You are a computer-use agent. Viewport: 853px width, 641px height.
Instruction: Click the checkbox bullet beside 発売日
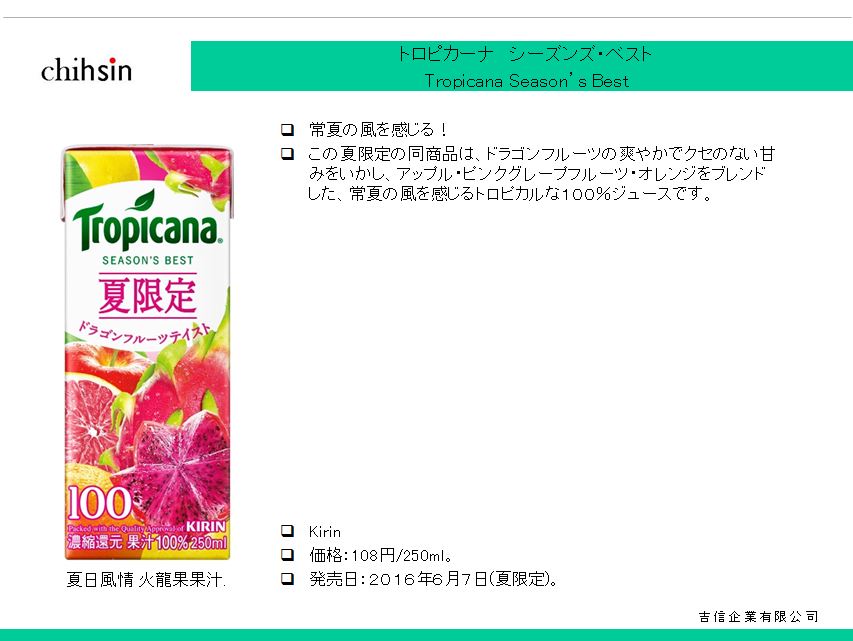tap(287, 578)
